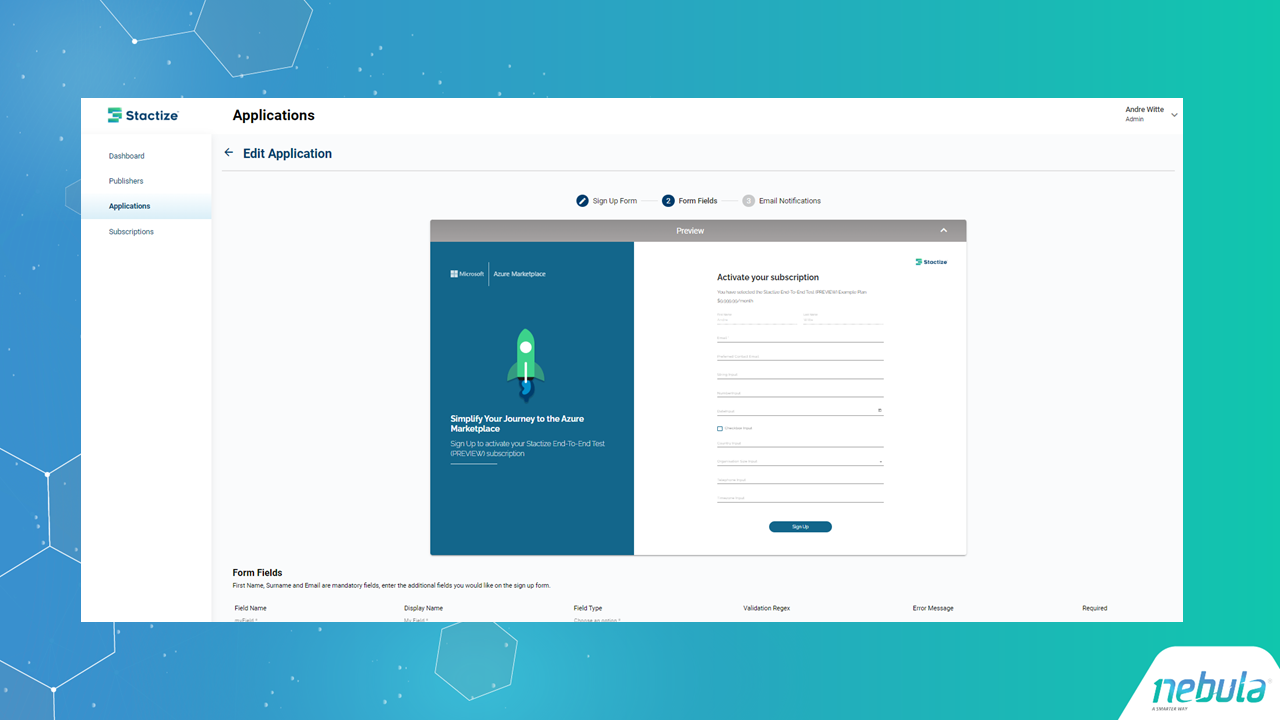Click the Last Name field in preview
This screenshot has width=1280, height=720.
point(843,318)
